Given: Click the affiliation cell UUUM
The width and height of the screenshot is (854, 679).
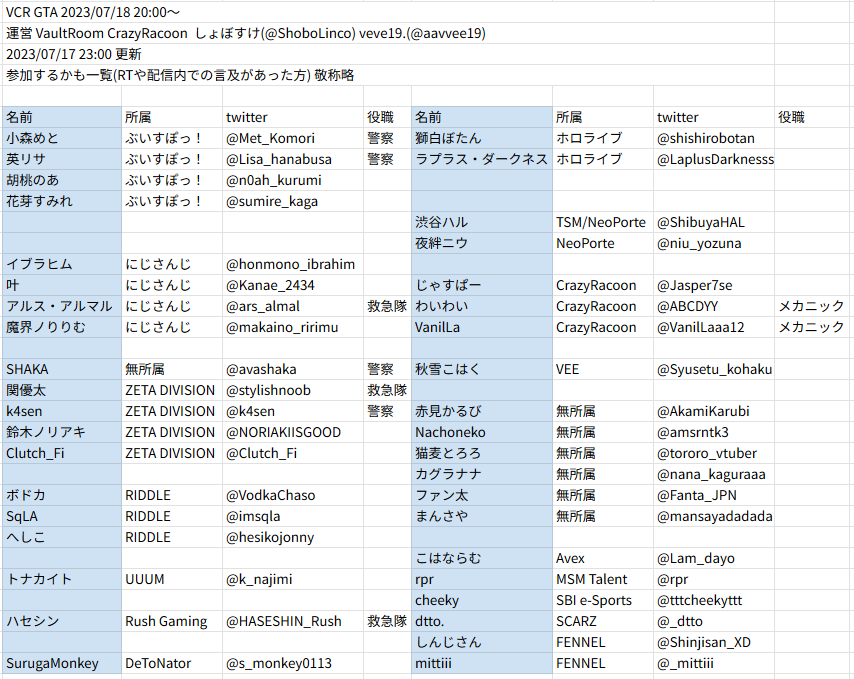Looking at the screenshot, I should tap(172, 579).
